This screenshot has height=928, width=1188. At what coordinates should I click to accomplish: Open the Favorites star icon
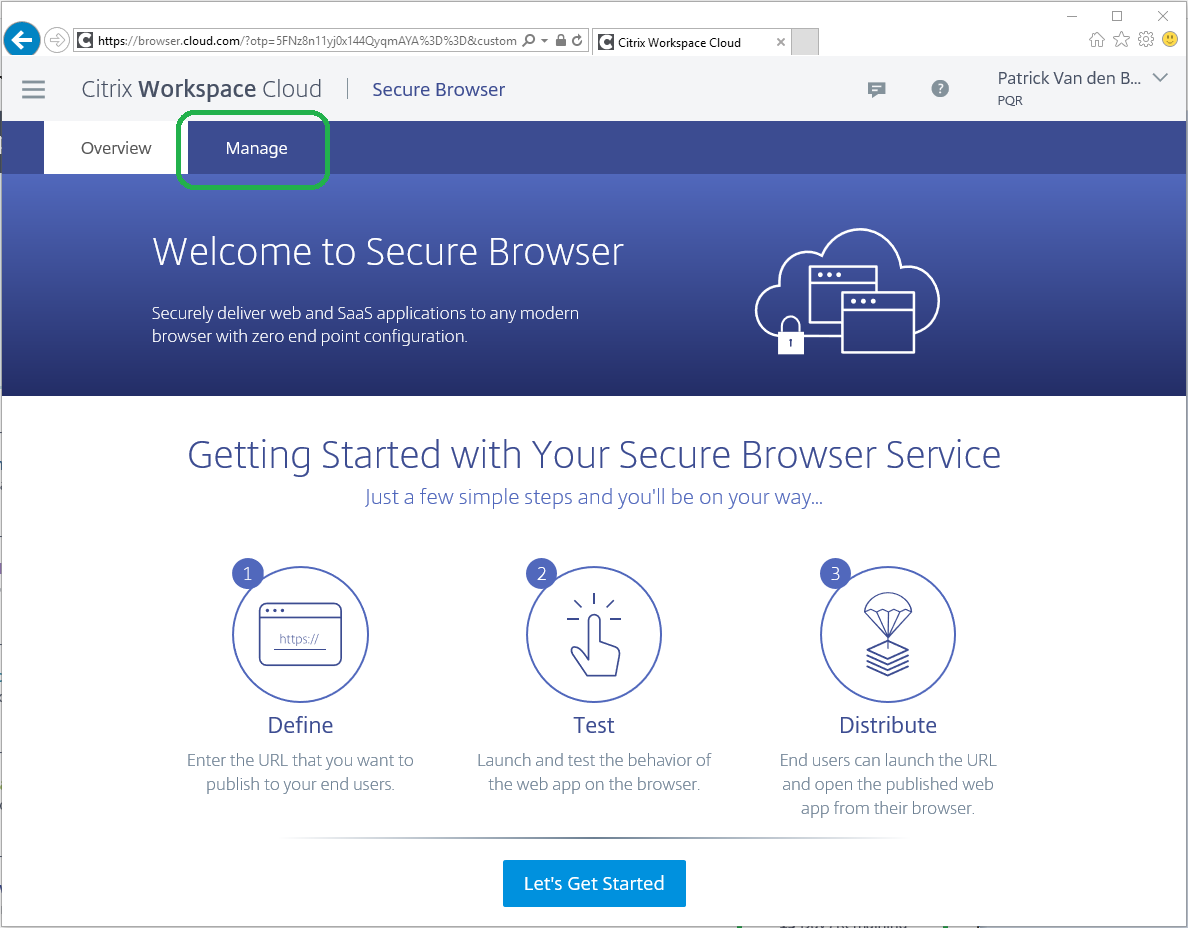1121,39
